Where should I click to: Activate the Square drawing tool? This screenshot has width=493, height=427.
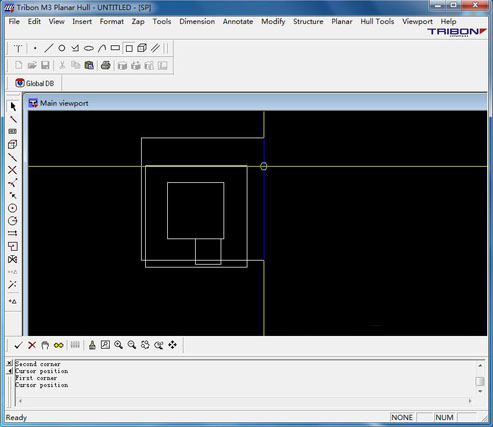129,48
